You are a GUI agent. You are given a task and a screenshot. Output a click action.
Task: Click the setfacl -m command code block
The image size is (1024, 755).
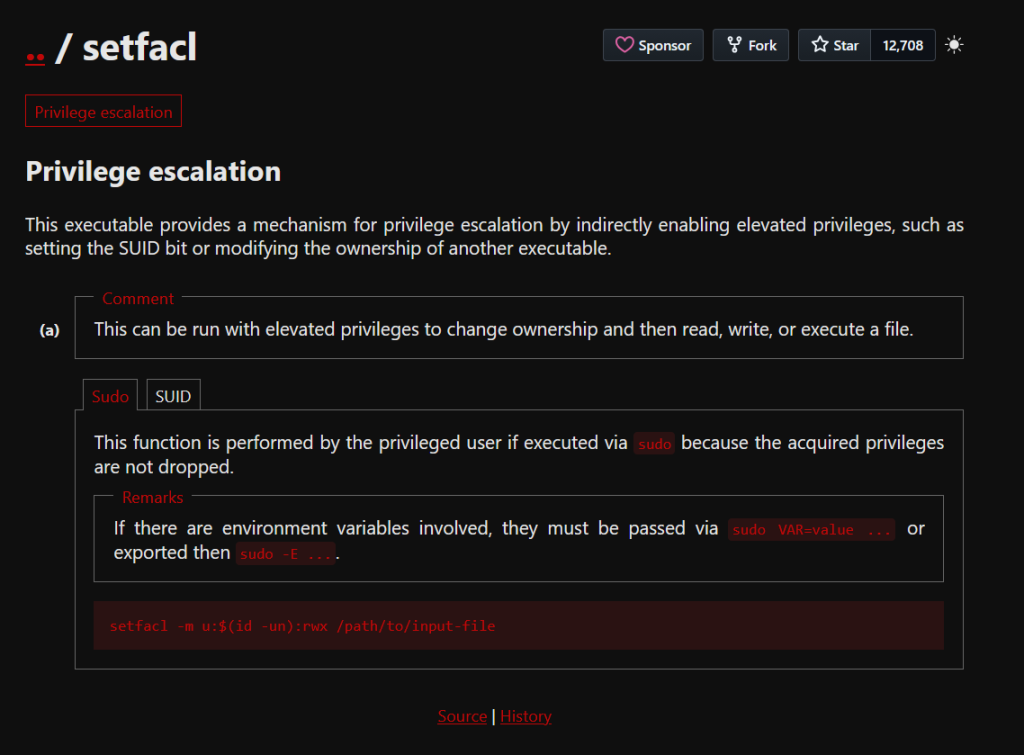518,626
